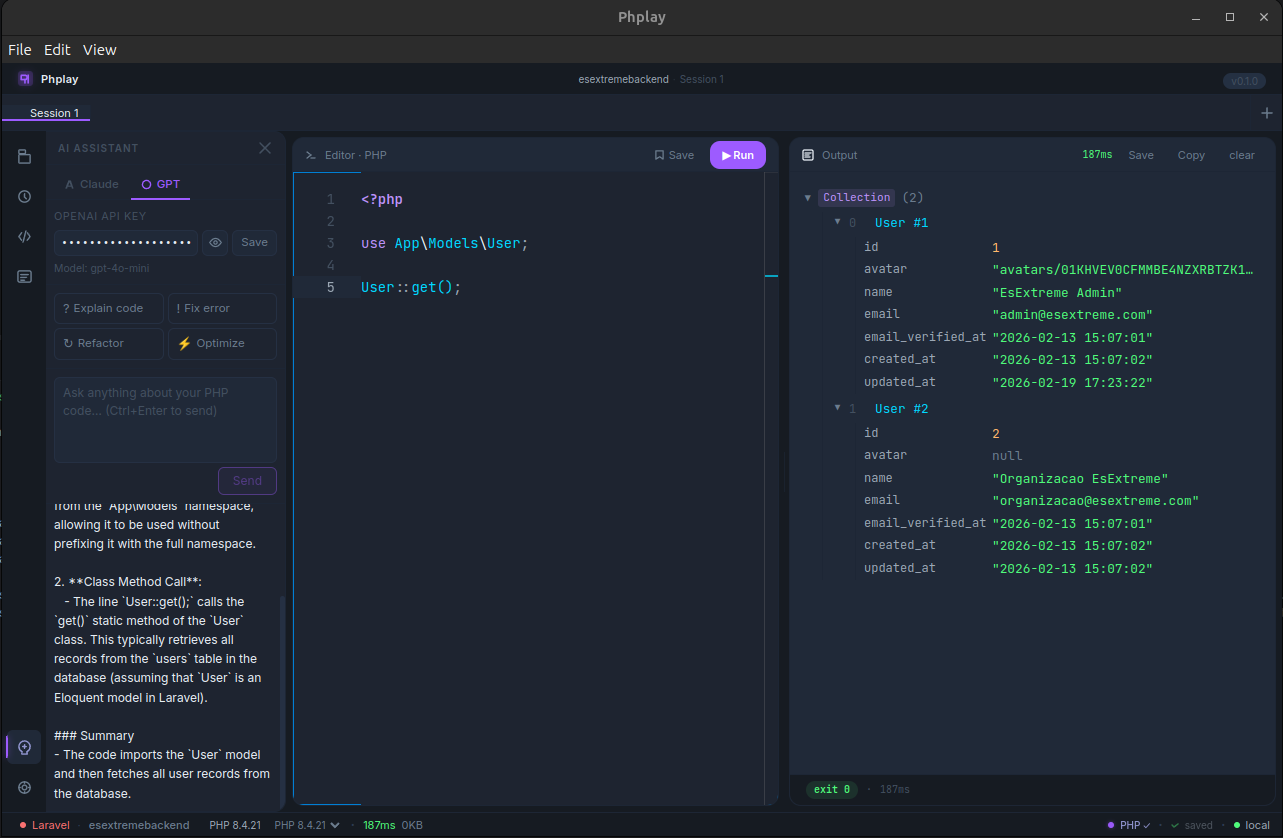Click line 5 User::get() code
This screenshot has height=838, width=1283.
(411, 287)
